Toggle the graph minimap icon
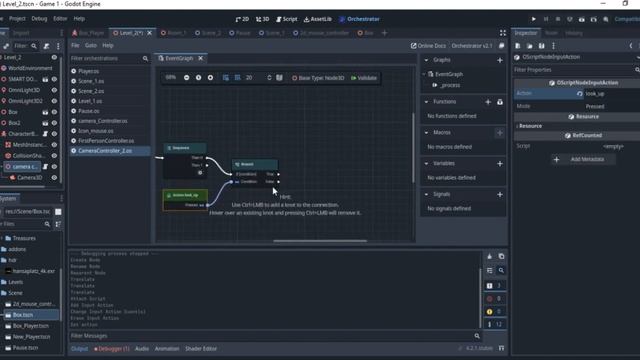The height and width of the screenshot is (360, 640). tap(279, 78)
